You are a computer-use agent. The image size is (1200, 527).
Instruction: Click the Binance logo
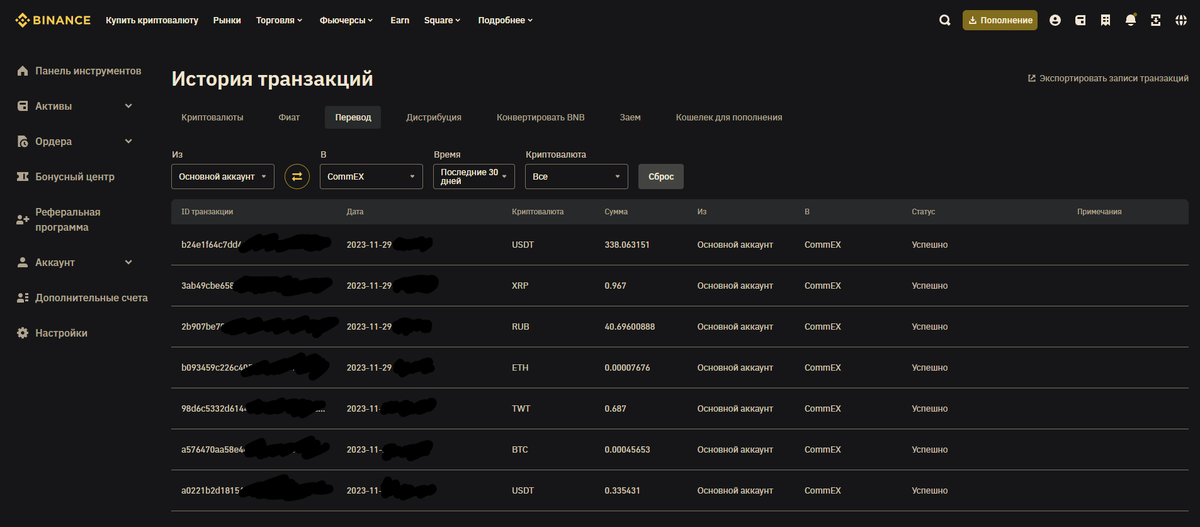(x=52, y=20)
